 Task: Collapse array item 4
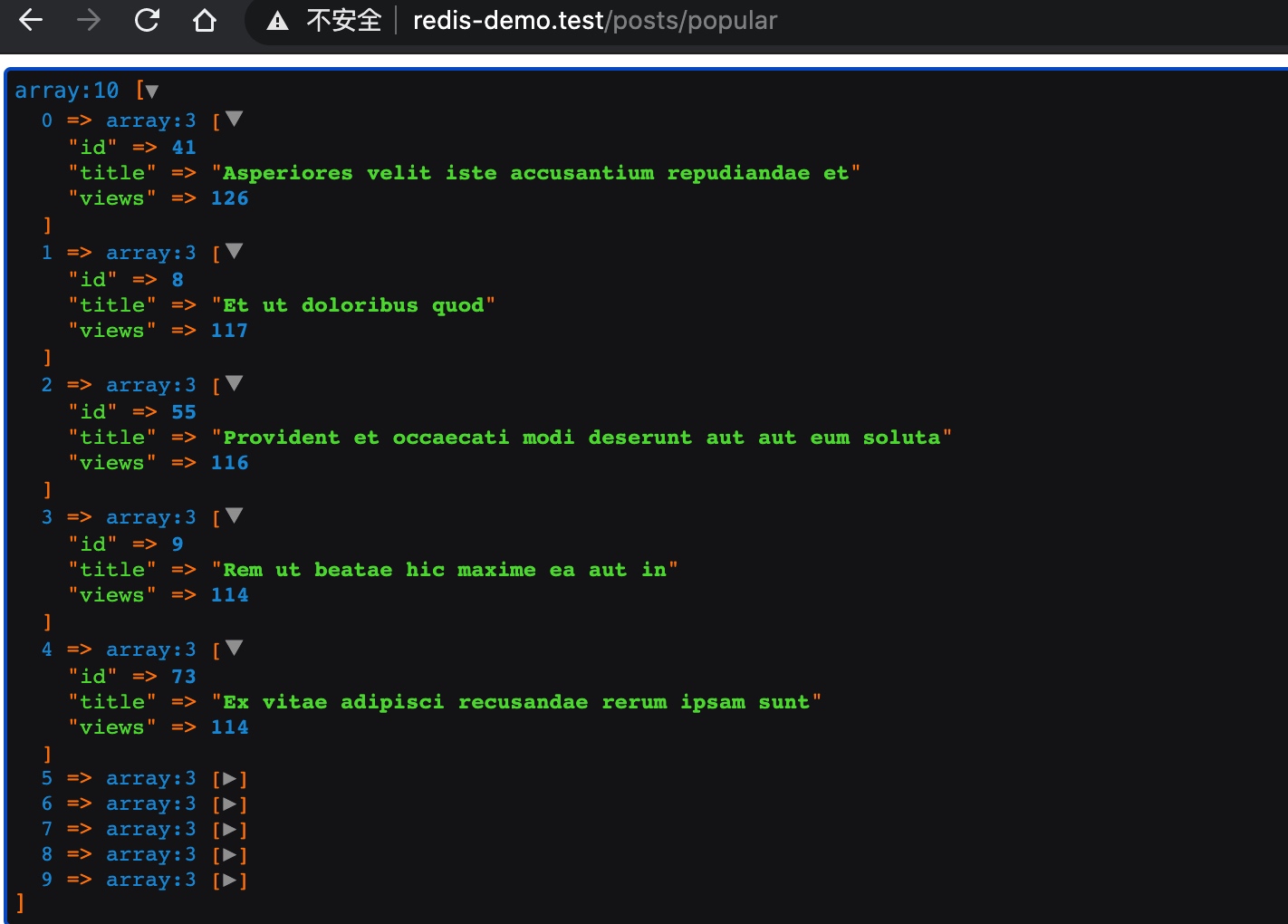click(235, 648)
